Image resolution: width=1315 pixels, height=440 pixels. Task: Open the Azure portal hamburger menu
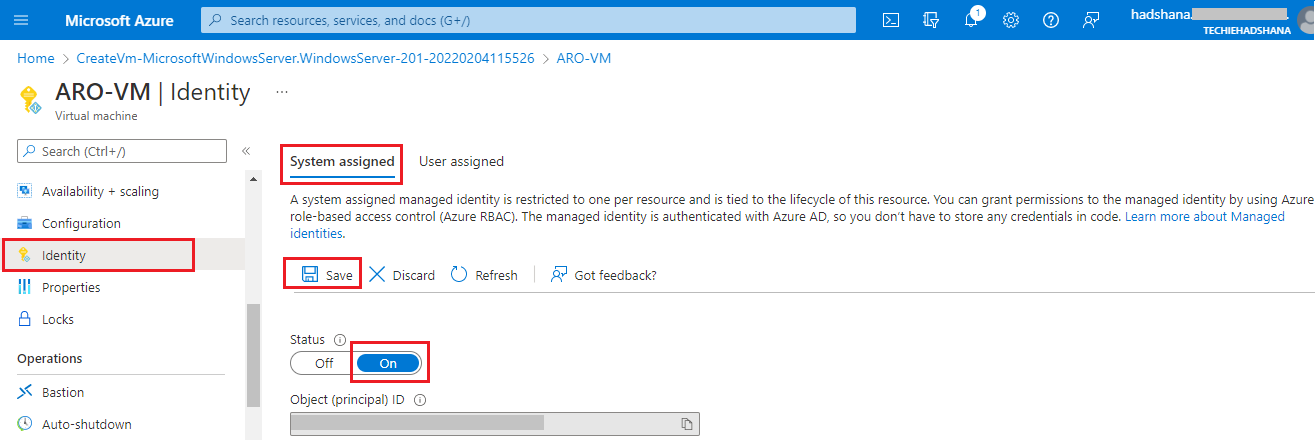click(23, 20)
